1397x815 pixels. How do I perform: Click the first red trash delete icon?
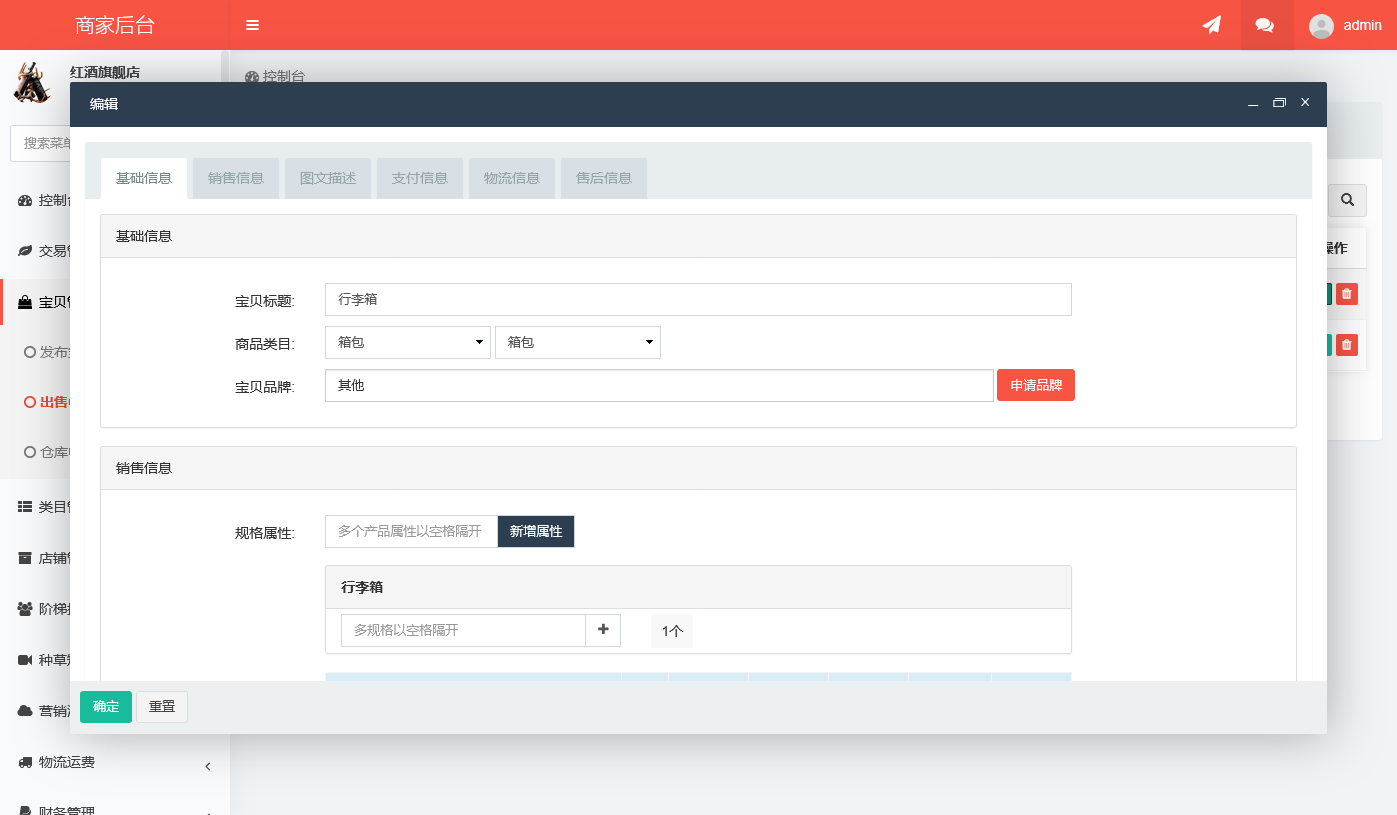pos(1347,294)
